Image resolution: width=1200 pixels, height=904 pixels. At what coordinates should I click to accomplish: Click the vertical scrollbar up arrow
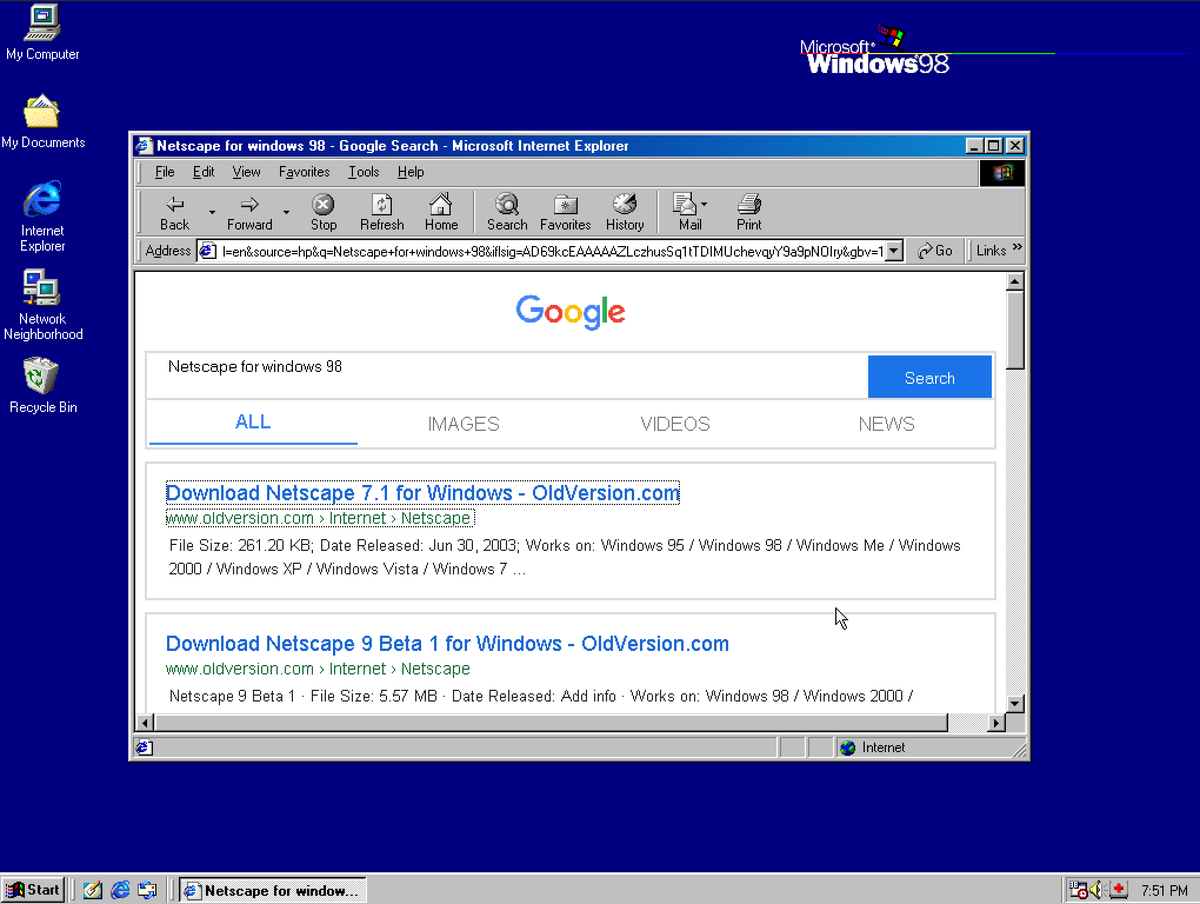[1015, 281]
